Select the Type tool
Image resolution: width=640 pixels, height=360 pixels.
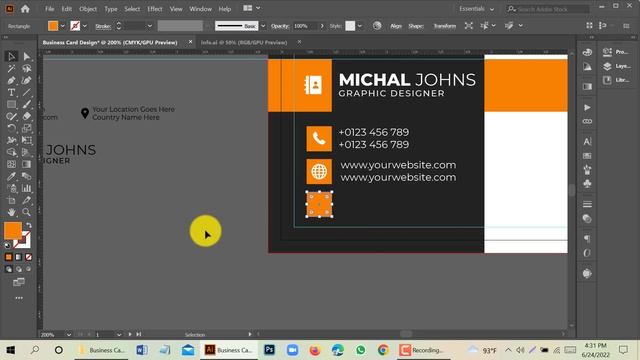tap(11, 92)
